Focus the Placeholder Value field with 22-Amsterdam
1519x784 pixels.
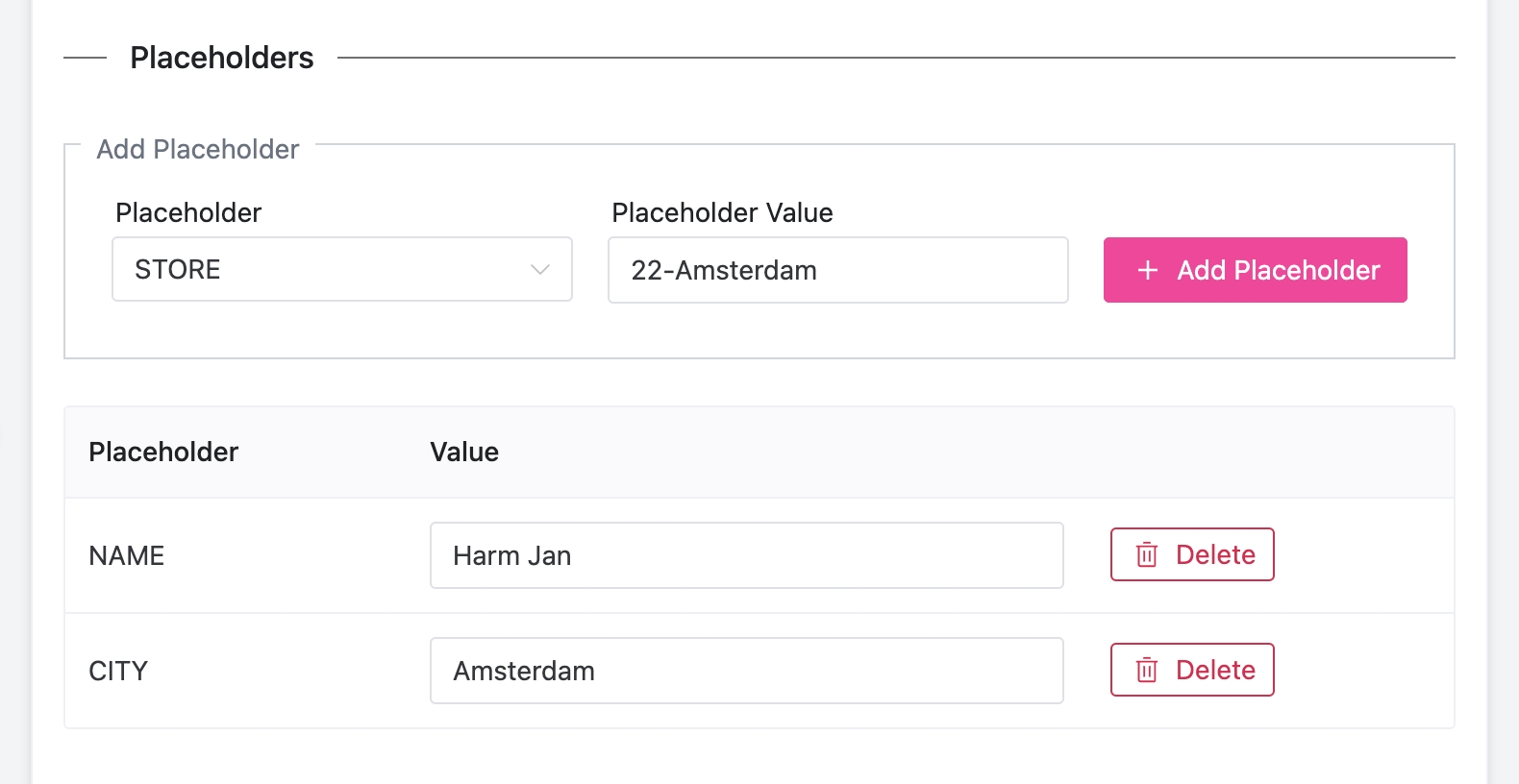click(x=837, y=271)
